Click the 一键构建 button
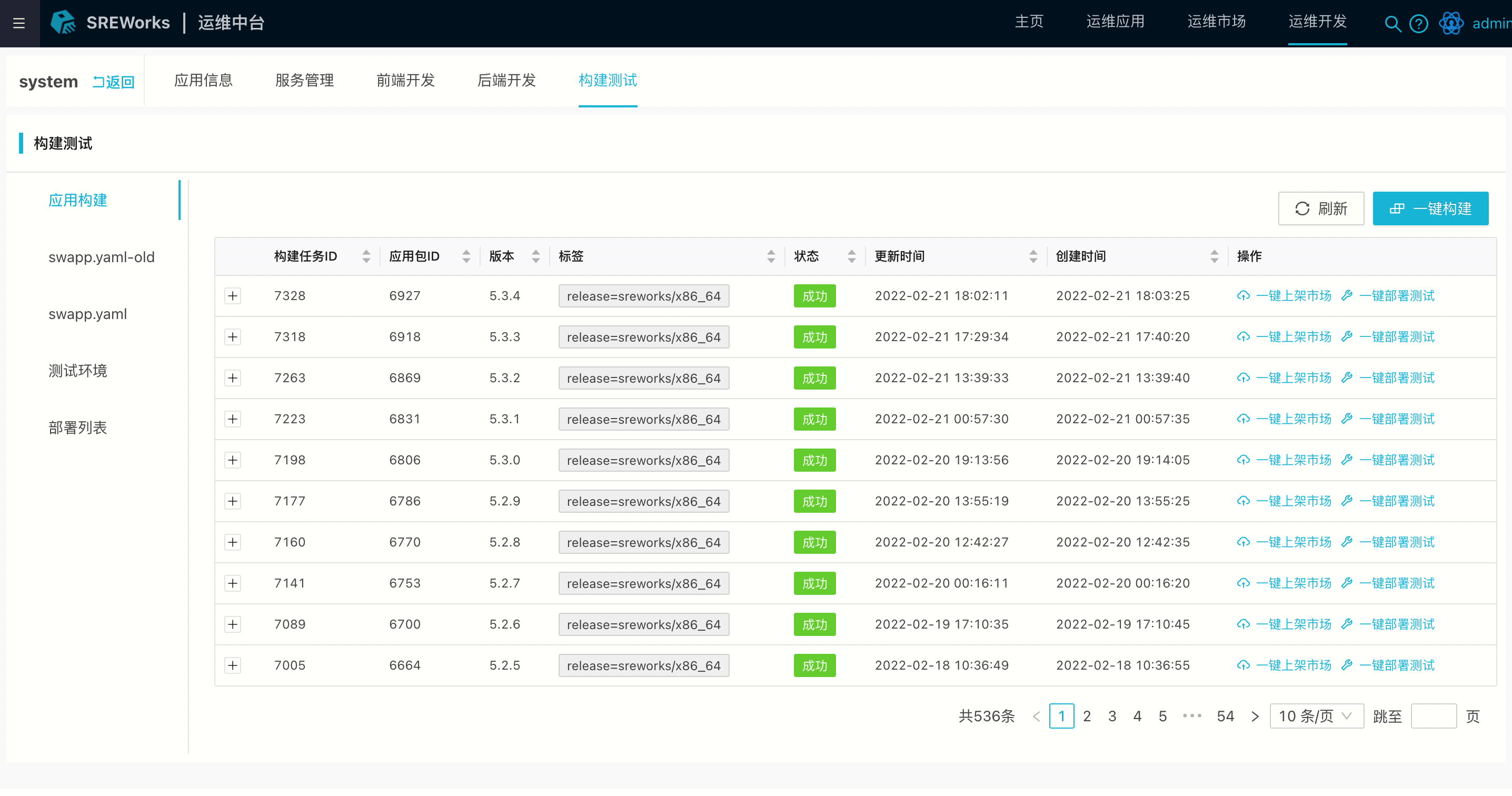Image resolution: width=1512 pixels, height=796 pixels. coord(1430,208)
